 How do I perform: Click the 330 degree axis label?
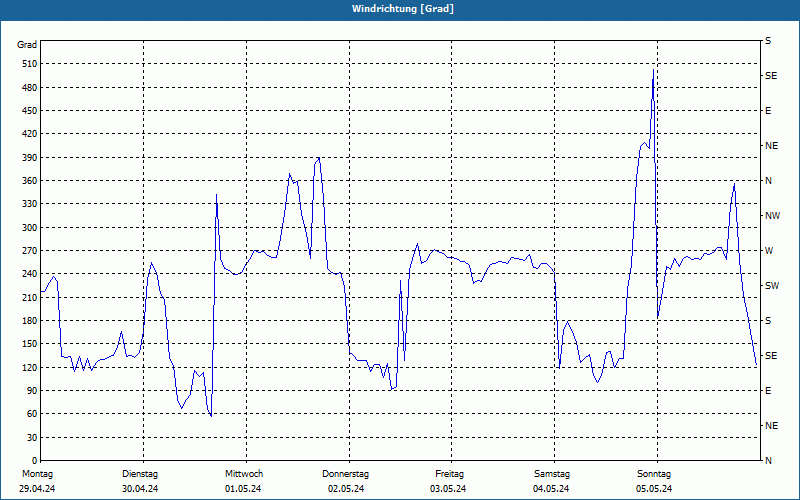coord(30,204)
